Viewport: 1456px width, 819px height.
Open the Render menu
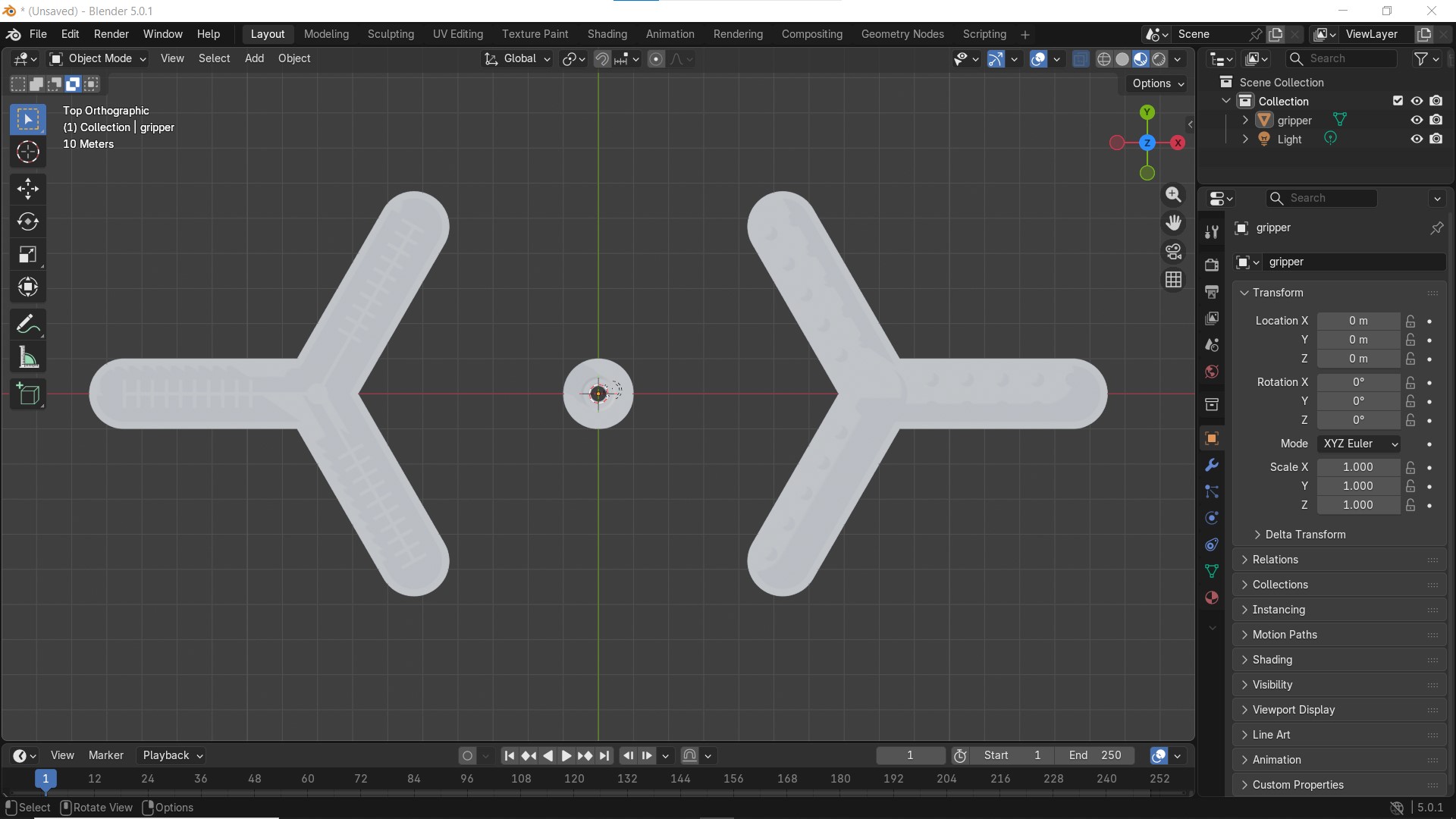coord(111,34)
